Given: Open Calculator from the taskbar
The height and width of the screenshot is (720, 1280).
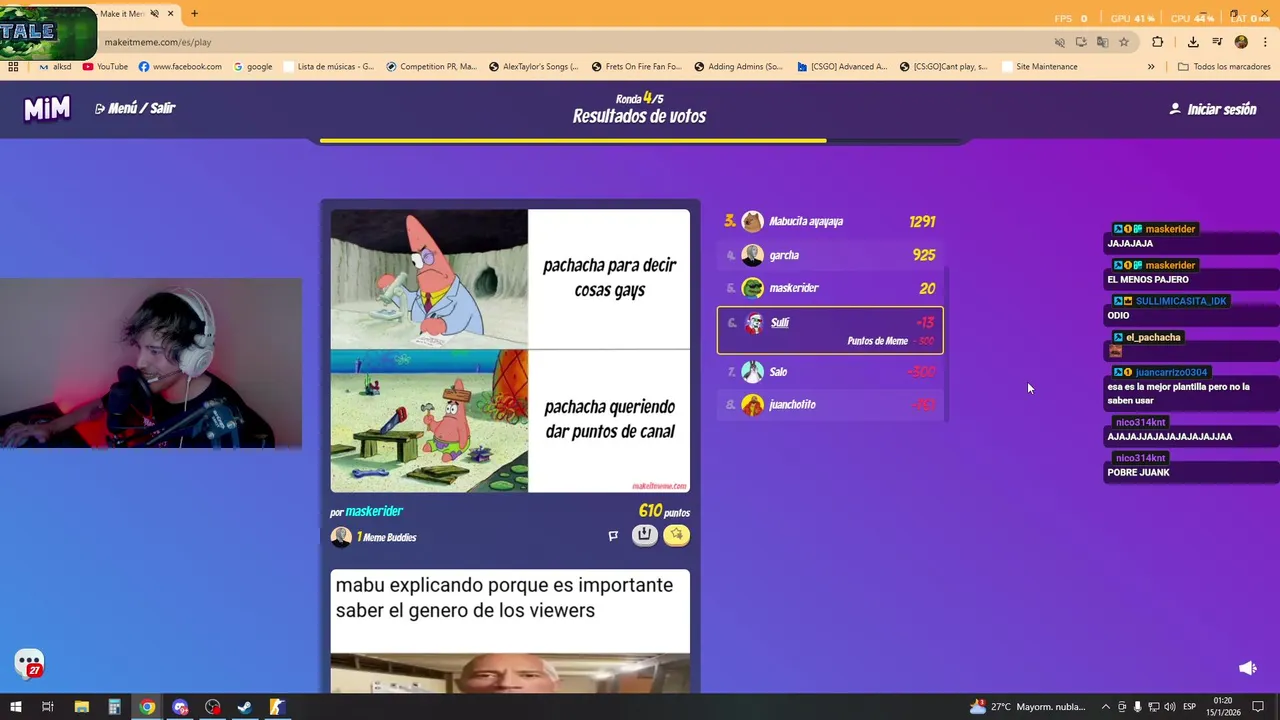Looking at the screenshot, I should [x=114, y=707].
